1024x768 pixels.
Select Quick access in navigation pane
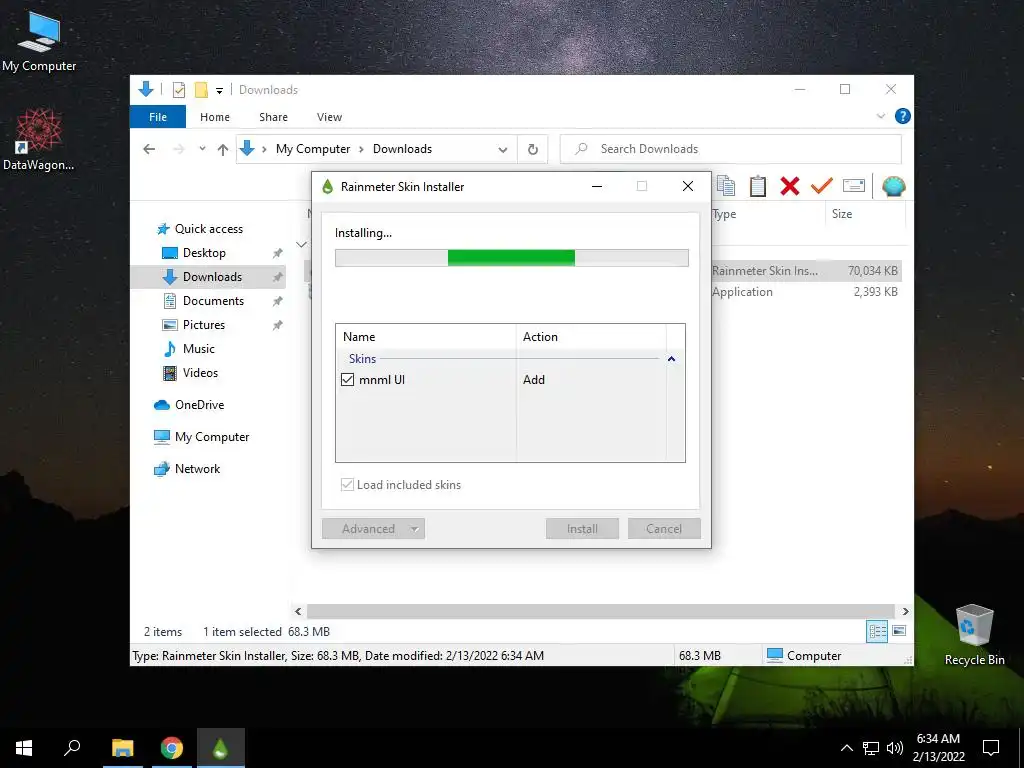(209, 229)
